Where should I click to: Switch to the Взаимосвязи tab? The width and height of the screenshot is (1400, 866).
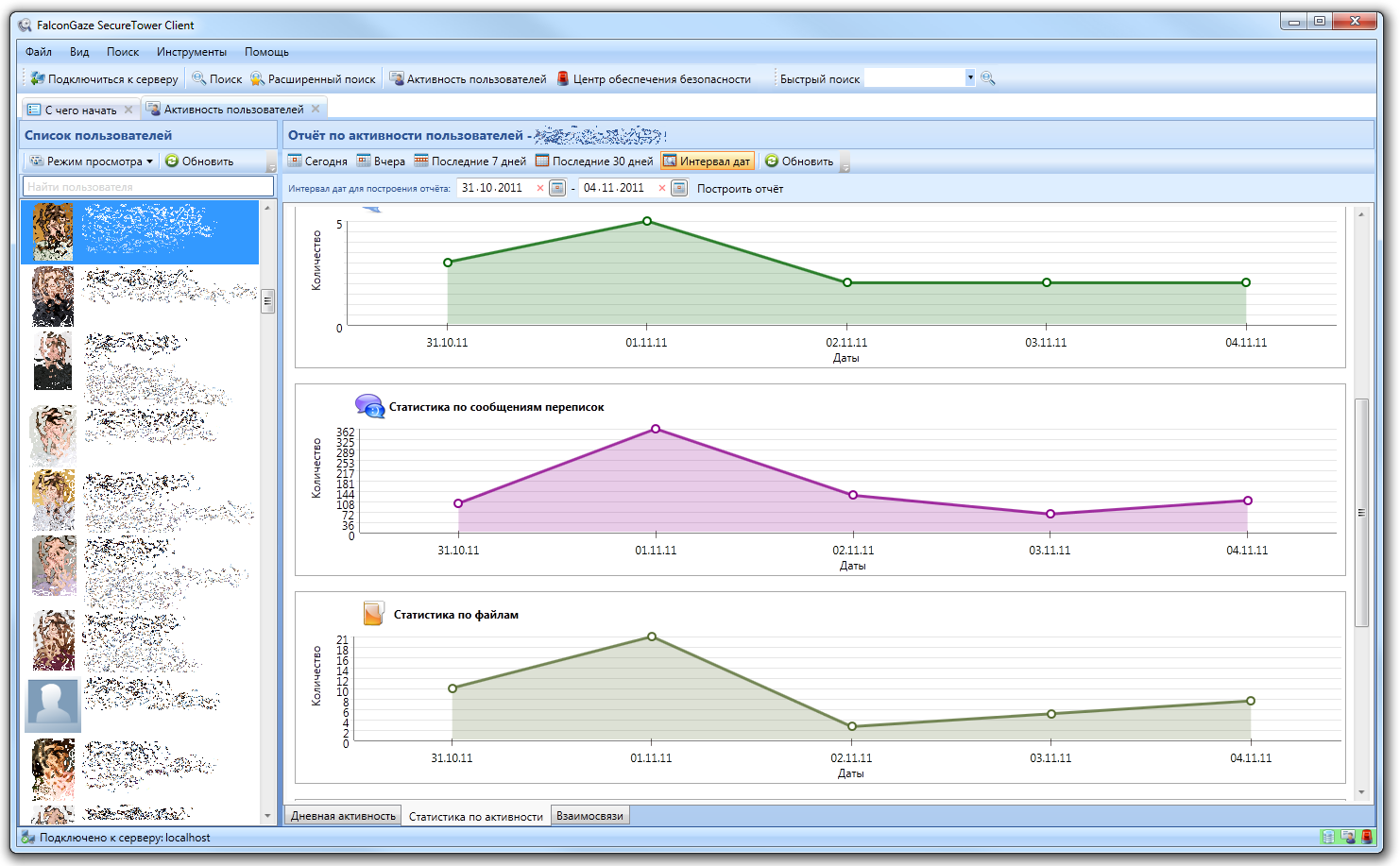[x=589, y=816]
